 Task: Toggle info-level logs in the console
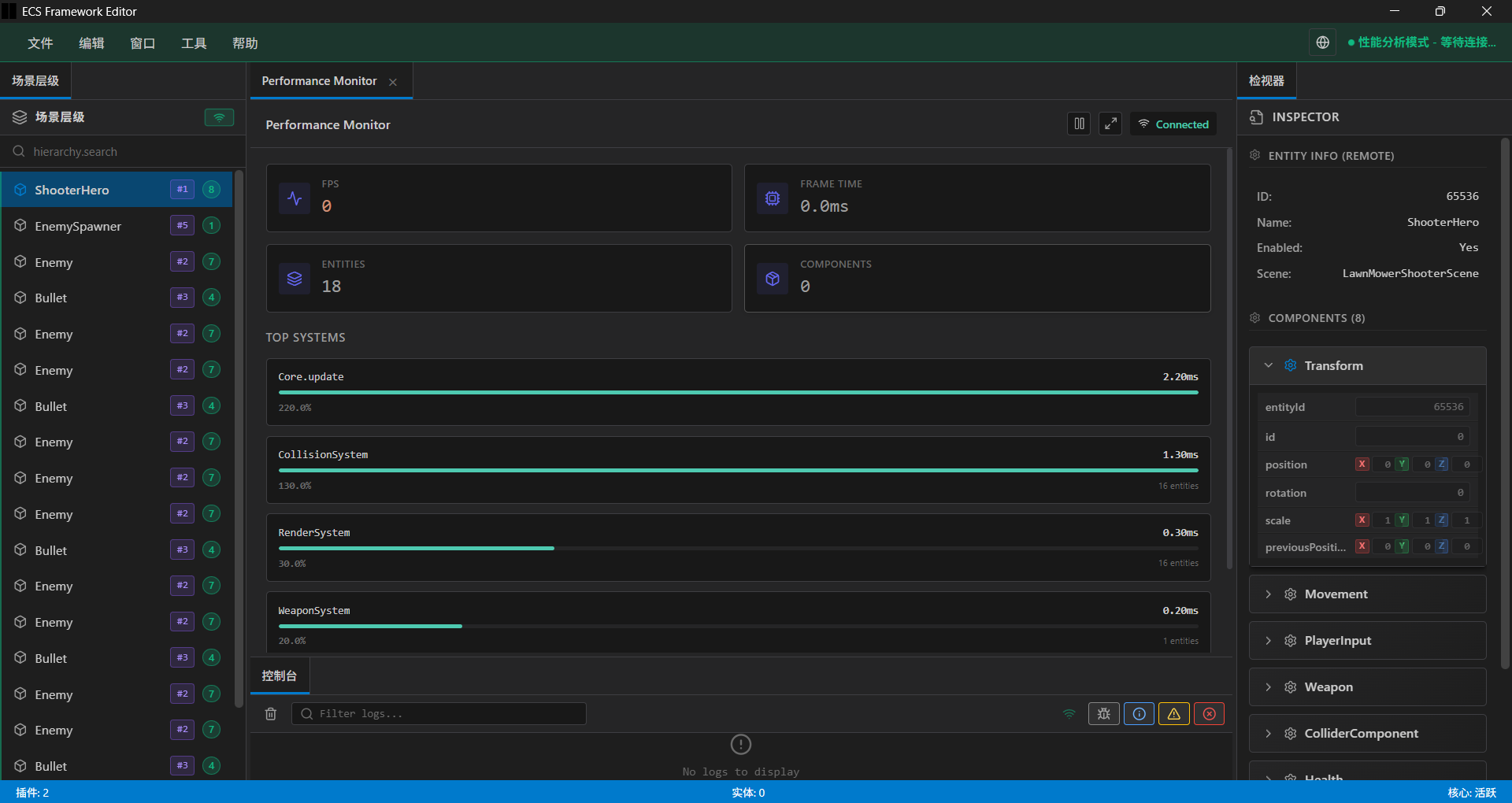1139,713
